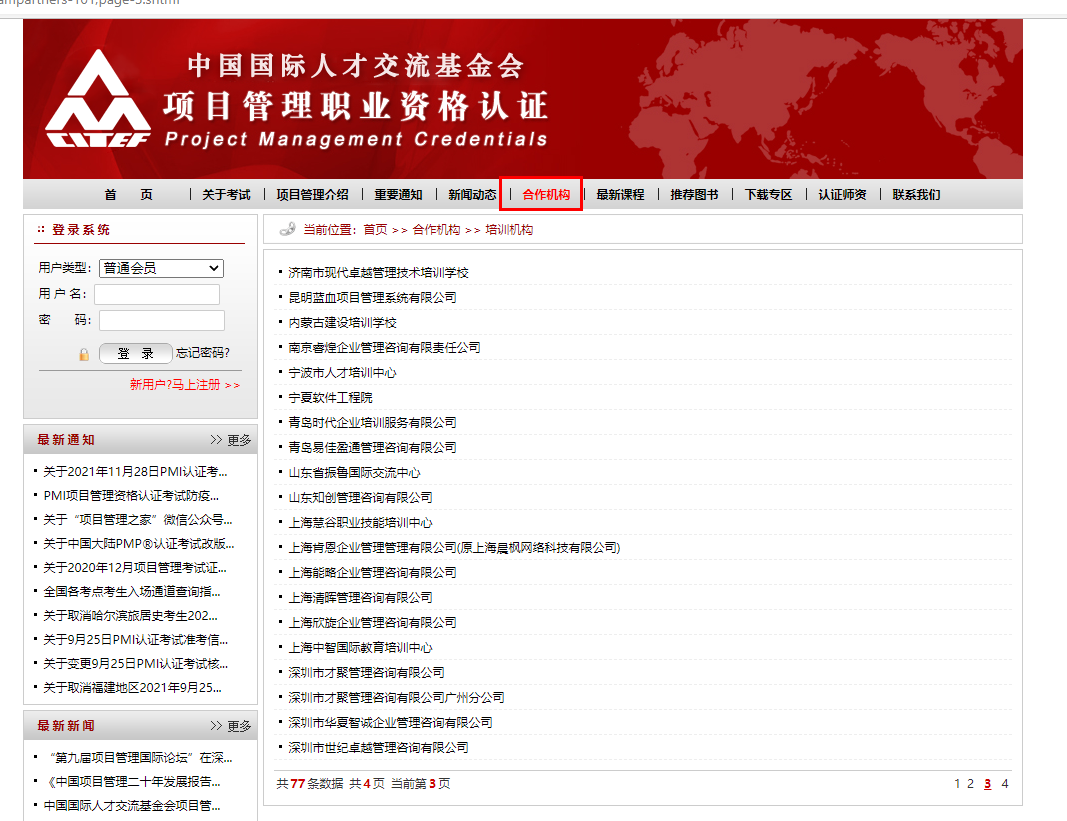Open 内蒙古建设培训学校
Image resolution: width=1067 pixels, height=821 pixels.
coord(342,323)
